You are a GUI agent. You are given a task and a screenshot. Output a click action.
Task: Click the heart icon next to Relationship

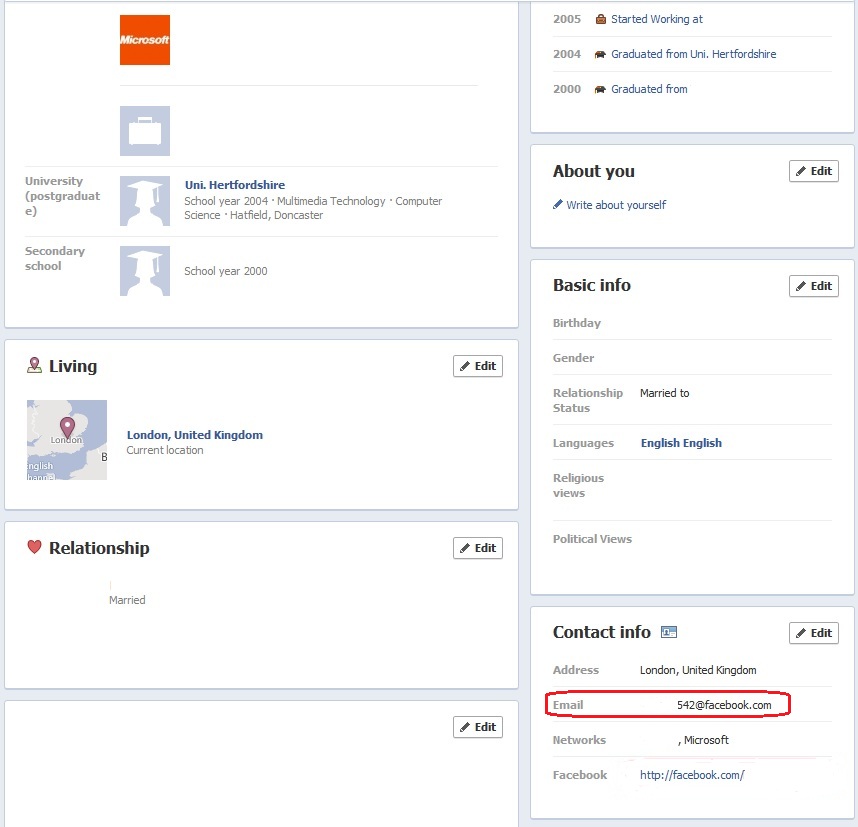(34, 547)
